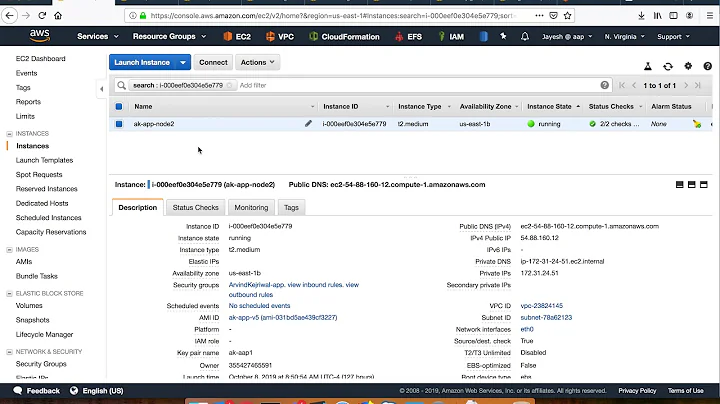The height and width of the screenshot is (404, 720).
Task: Click the Feedback button in the footer
Action: point(37,391)
